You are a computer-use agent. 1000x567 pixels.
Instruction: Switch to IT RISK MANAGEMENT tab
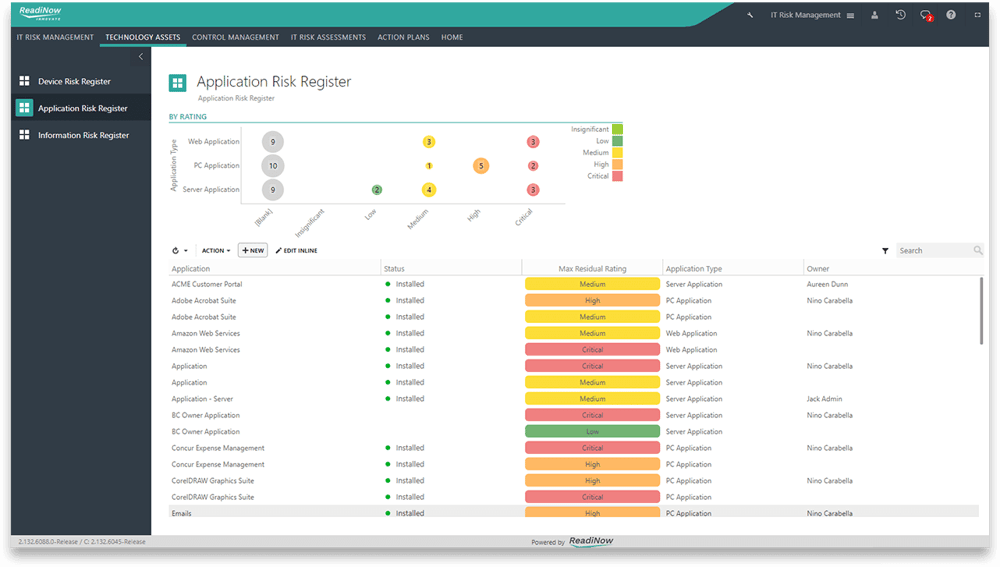[x=55, y=37]
